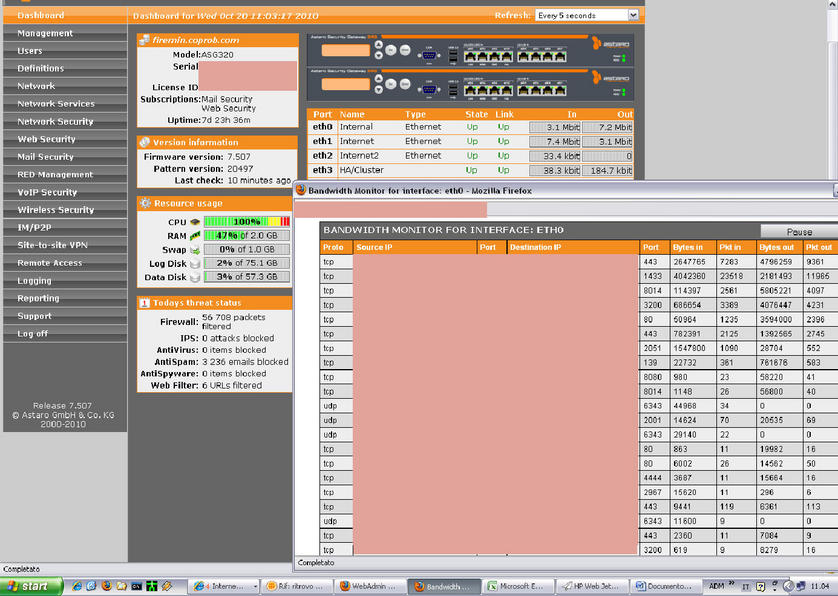Click the Swap usage bar
Image resolution: width=838 pixels, height=596 pixels.
click(247, 249)
